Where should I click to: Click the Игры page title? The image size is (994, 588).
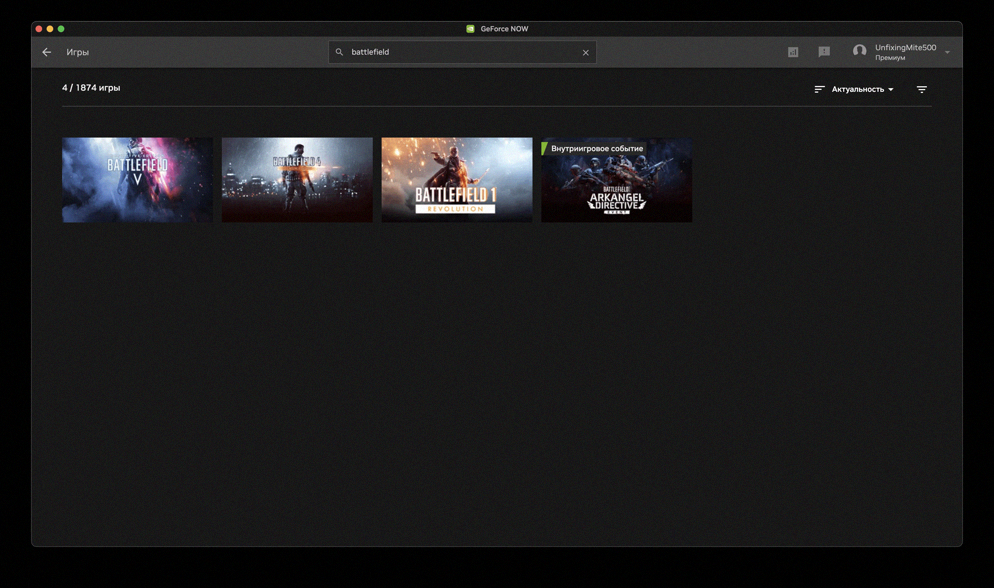77,52
